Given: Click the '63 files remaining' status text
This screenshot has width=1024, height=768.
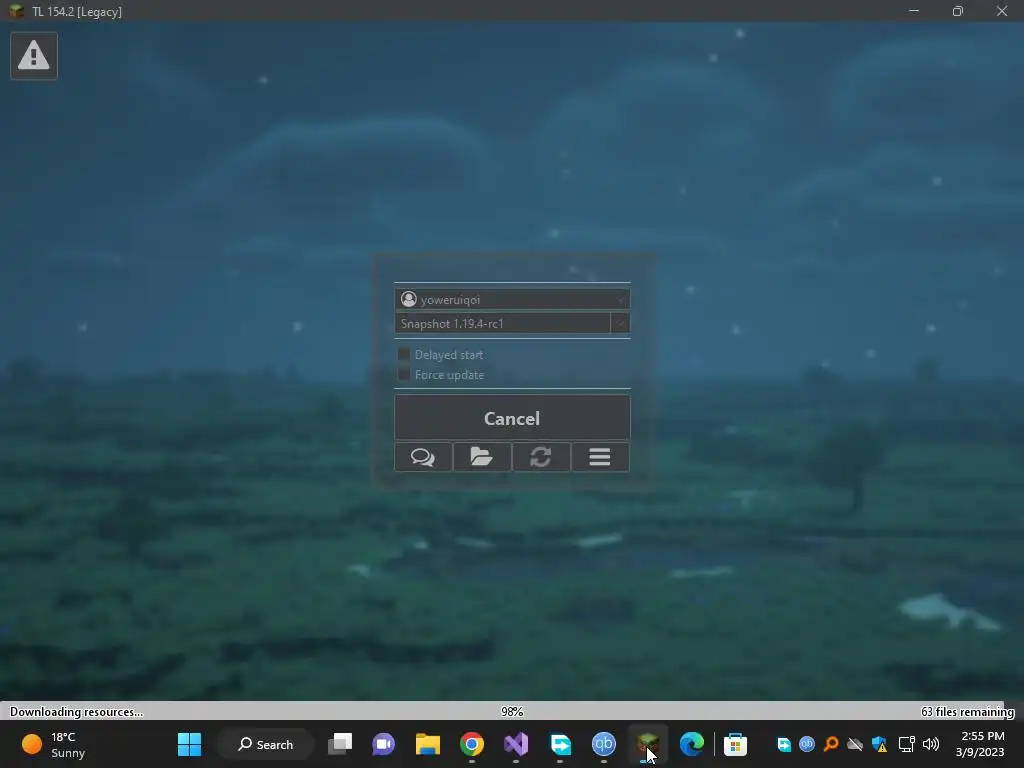Looking at the screenshot, I should tap(968, 712).
